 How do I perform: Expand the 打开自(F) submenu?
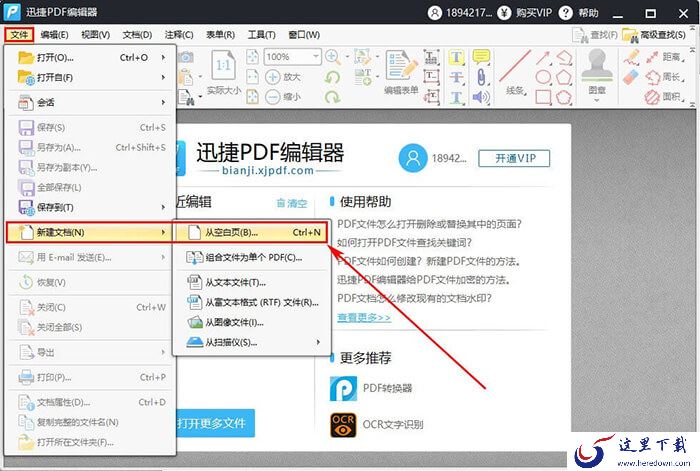pos(91,78)
